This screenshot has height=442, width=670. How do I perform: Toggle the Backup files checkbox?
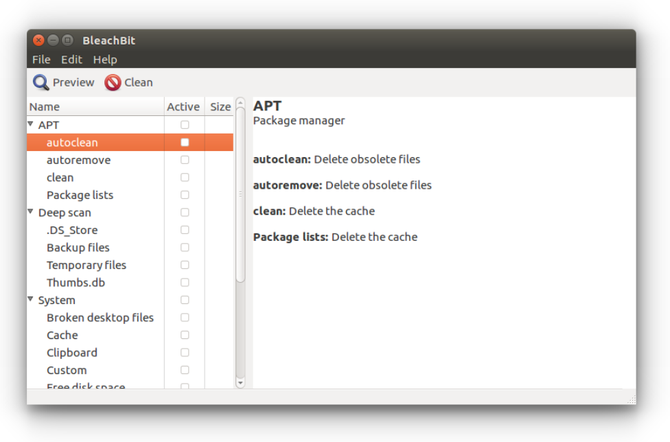click(184, 248)
